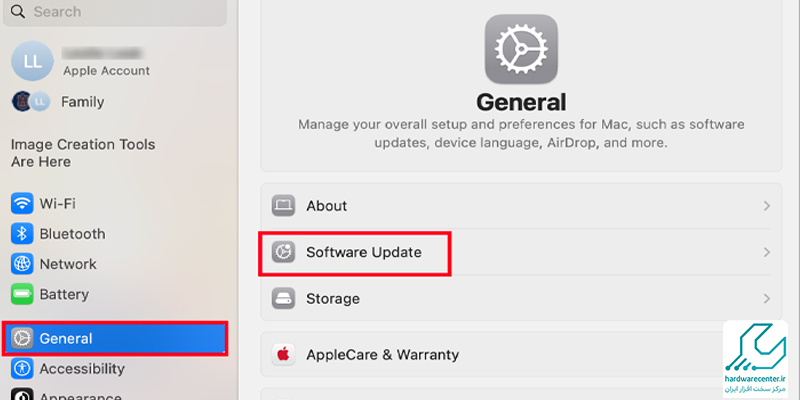Click the Network globe icon
The height and width of the screenshot is (400, 800).
pyautogui.click(x=22, y=264)
